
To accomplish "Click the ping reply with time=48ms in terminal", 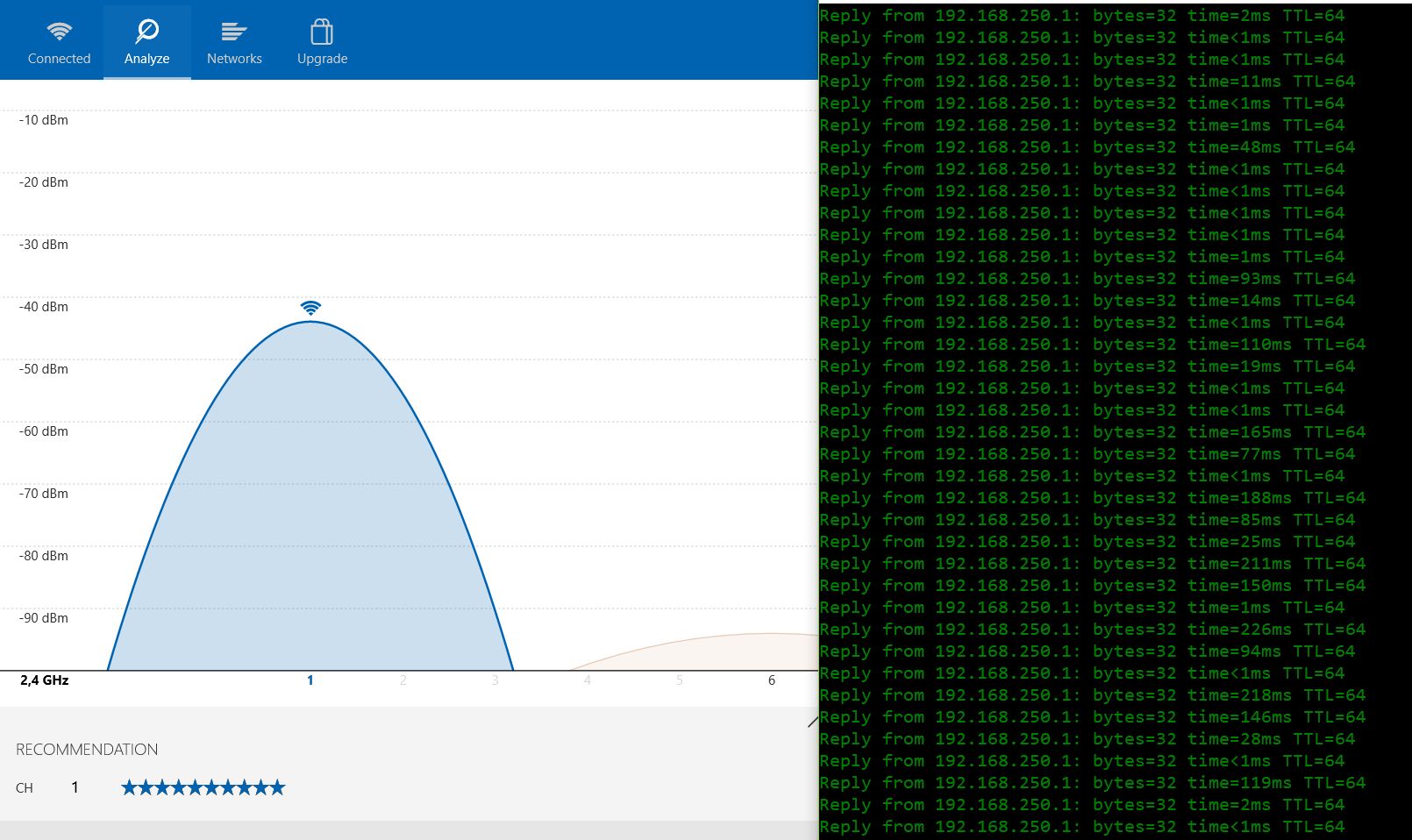I will (x=1088, y=147).
